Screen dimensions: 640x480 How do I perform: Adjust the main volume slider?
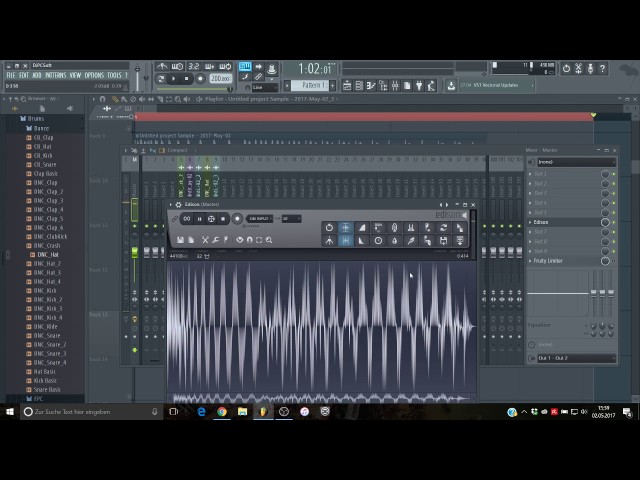pyautogui.click(x=138, y=76)
